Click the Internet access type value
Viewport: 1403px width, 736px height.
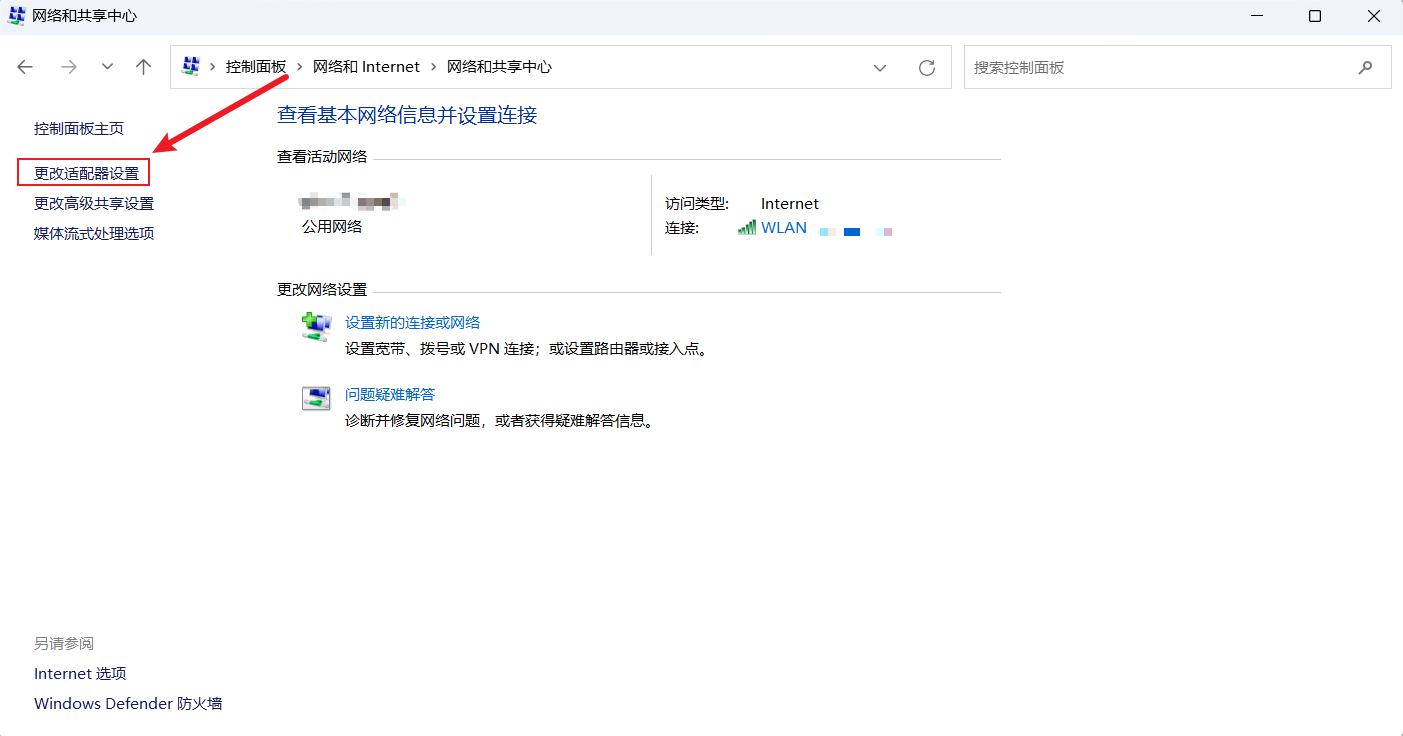(x=790, y=203)
